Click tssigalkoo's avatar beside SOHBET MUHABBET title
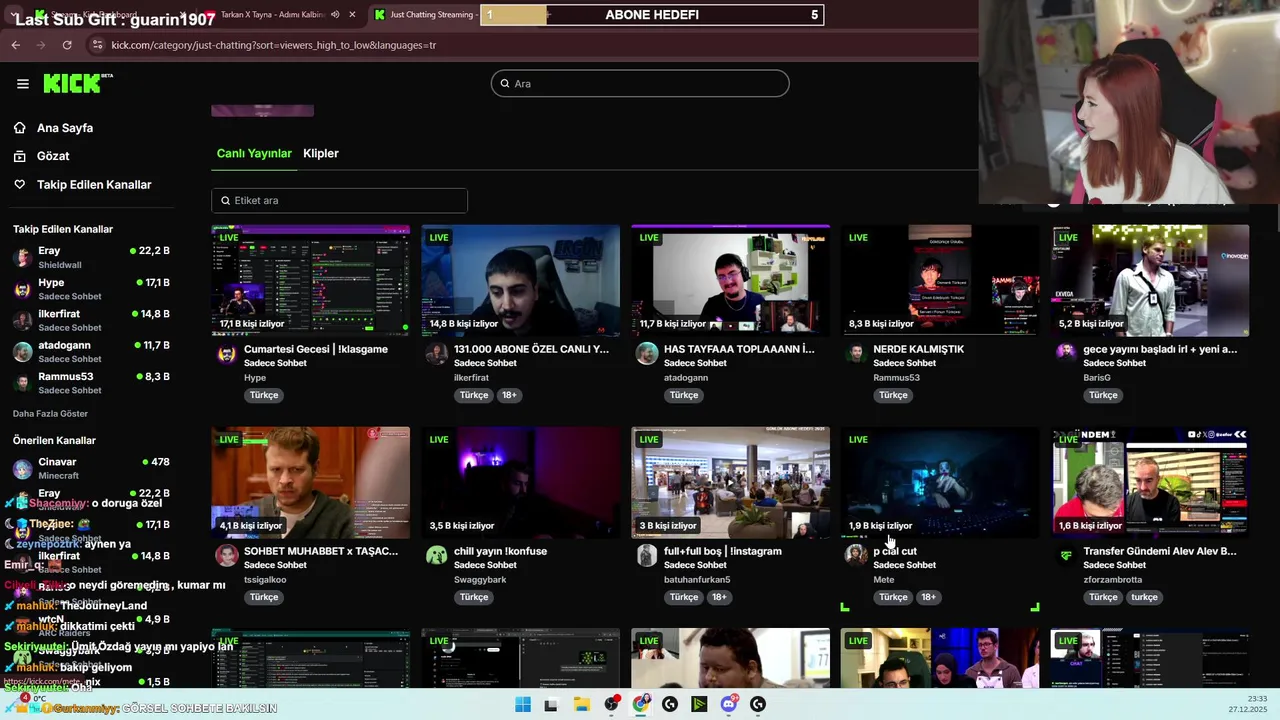1280x720 pixels. (x=227, y=555)
